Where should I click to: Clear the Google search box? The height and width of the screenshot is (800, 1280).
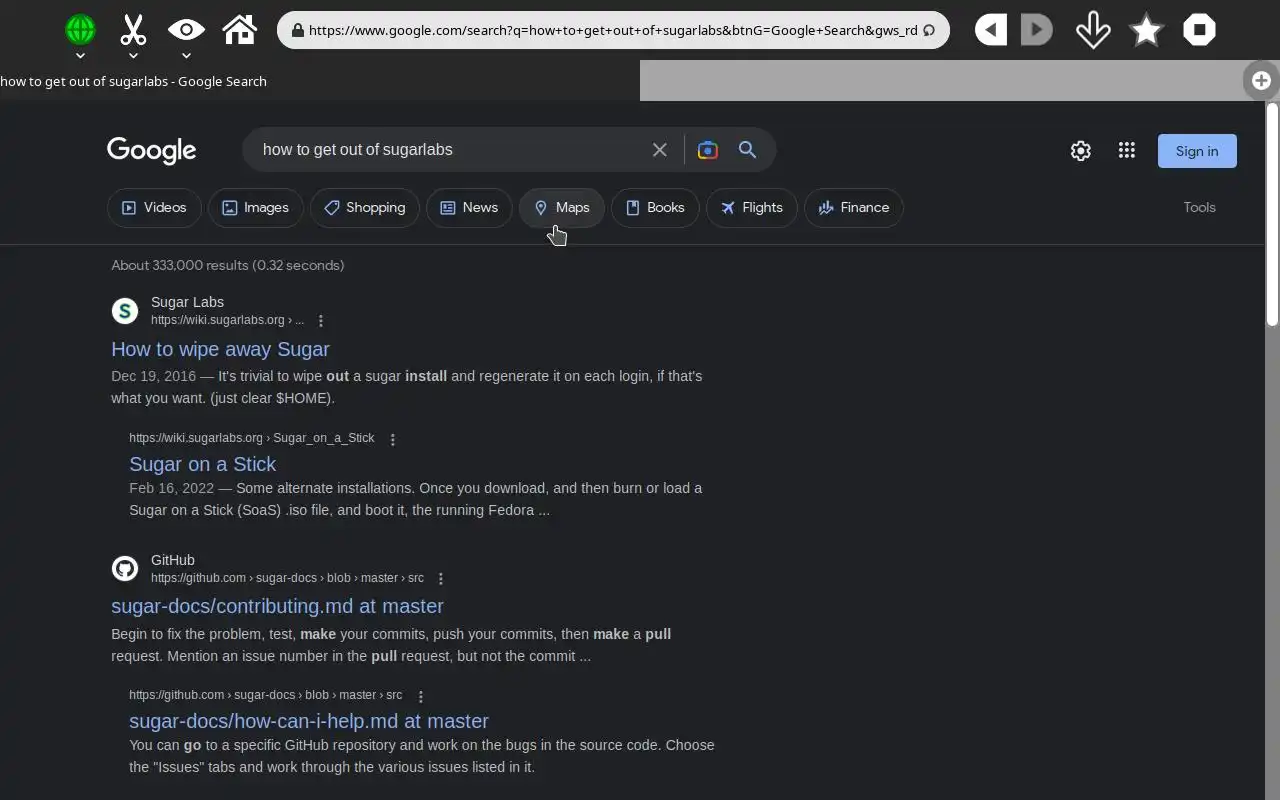pos(660,150)
